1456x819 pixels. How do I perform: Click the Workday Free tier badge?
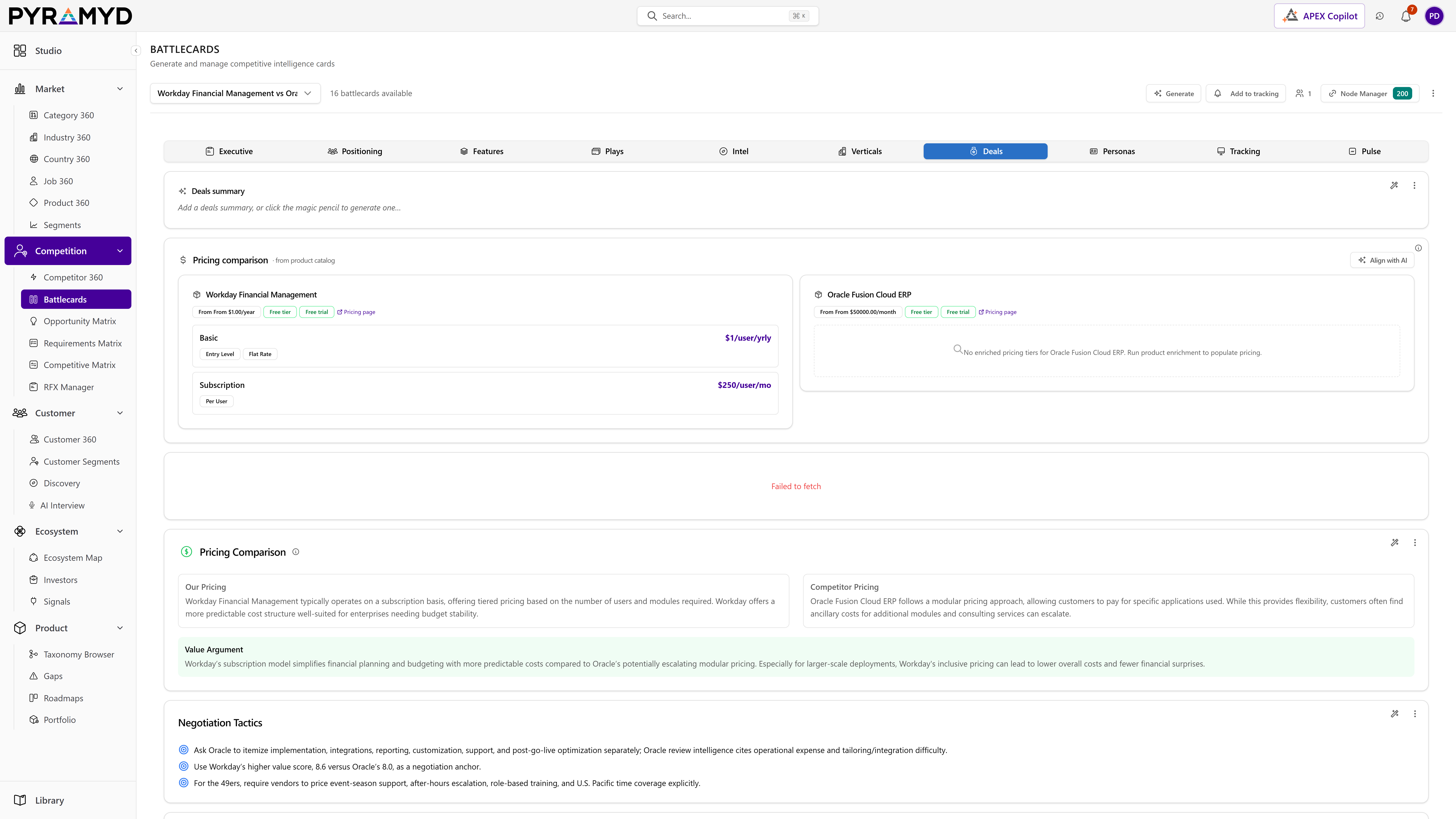tap(280, 312)
